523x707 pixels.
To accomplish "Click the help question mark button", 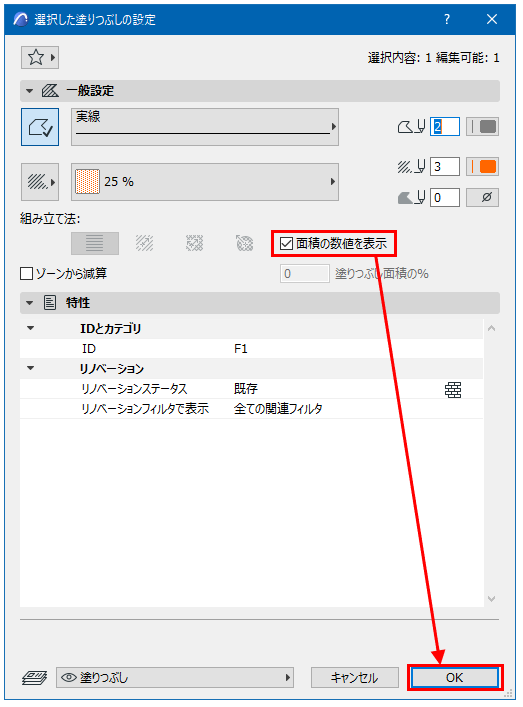I will point(447,19).
